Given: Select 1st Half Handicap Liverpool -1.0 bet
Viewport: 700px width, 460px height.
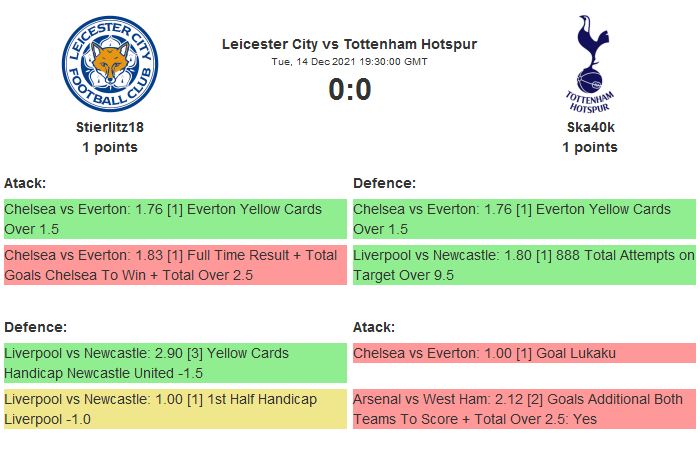Looking at the screenshot, I should [174, 409].
